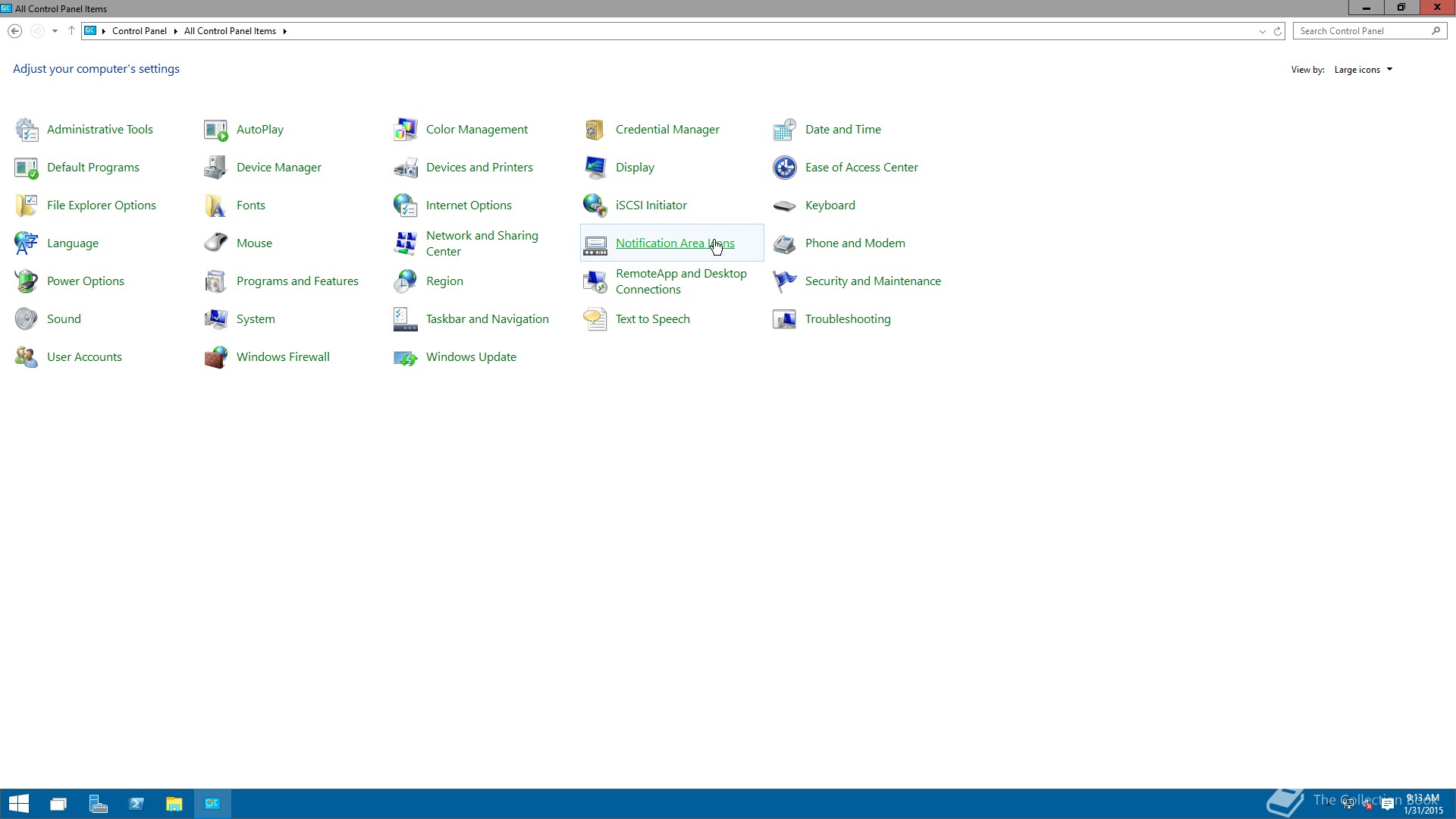This screenshot has height=819, width=1456.
Task: Open the Start menu button
Action: (x=19, y=804)
